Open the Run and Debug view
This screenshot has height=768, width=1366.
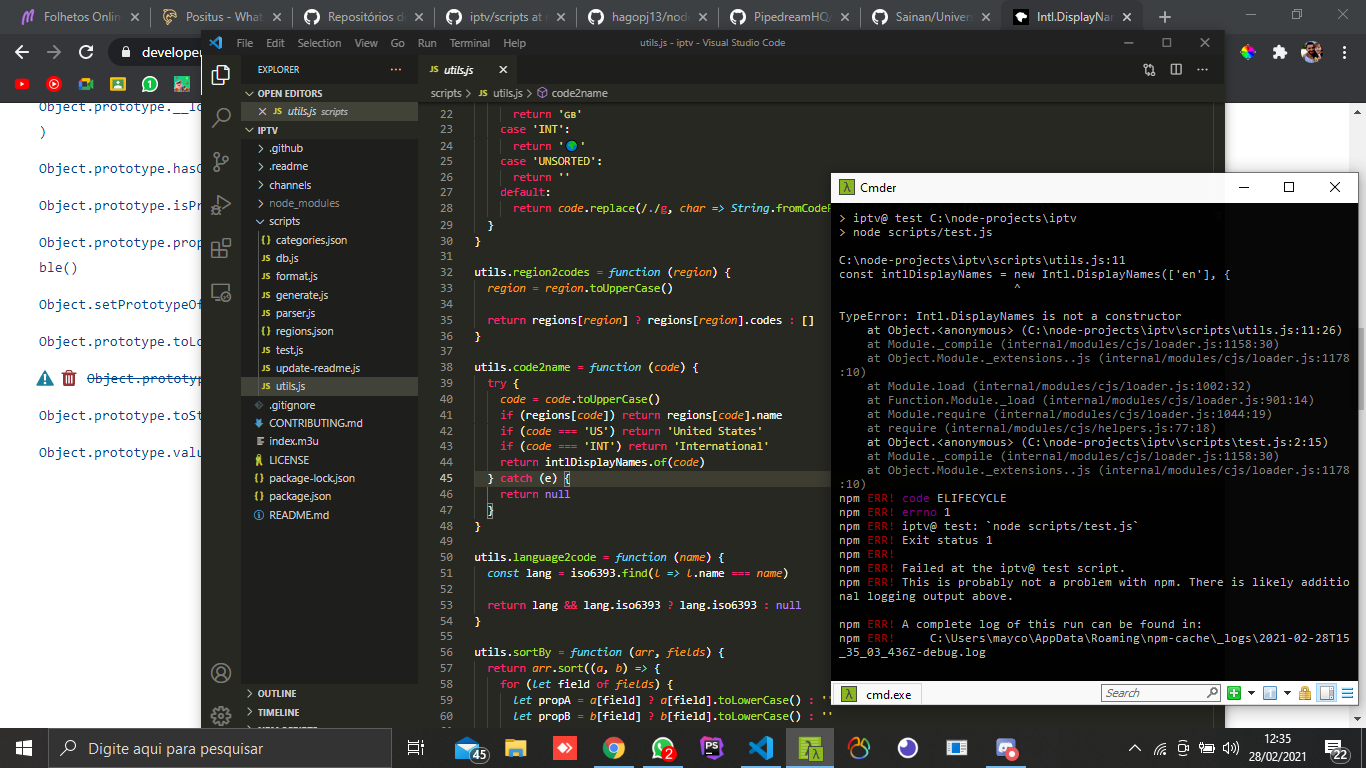pyautogui.click(x=221, y=205)
